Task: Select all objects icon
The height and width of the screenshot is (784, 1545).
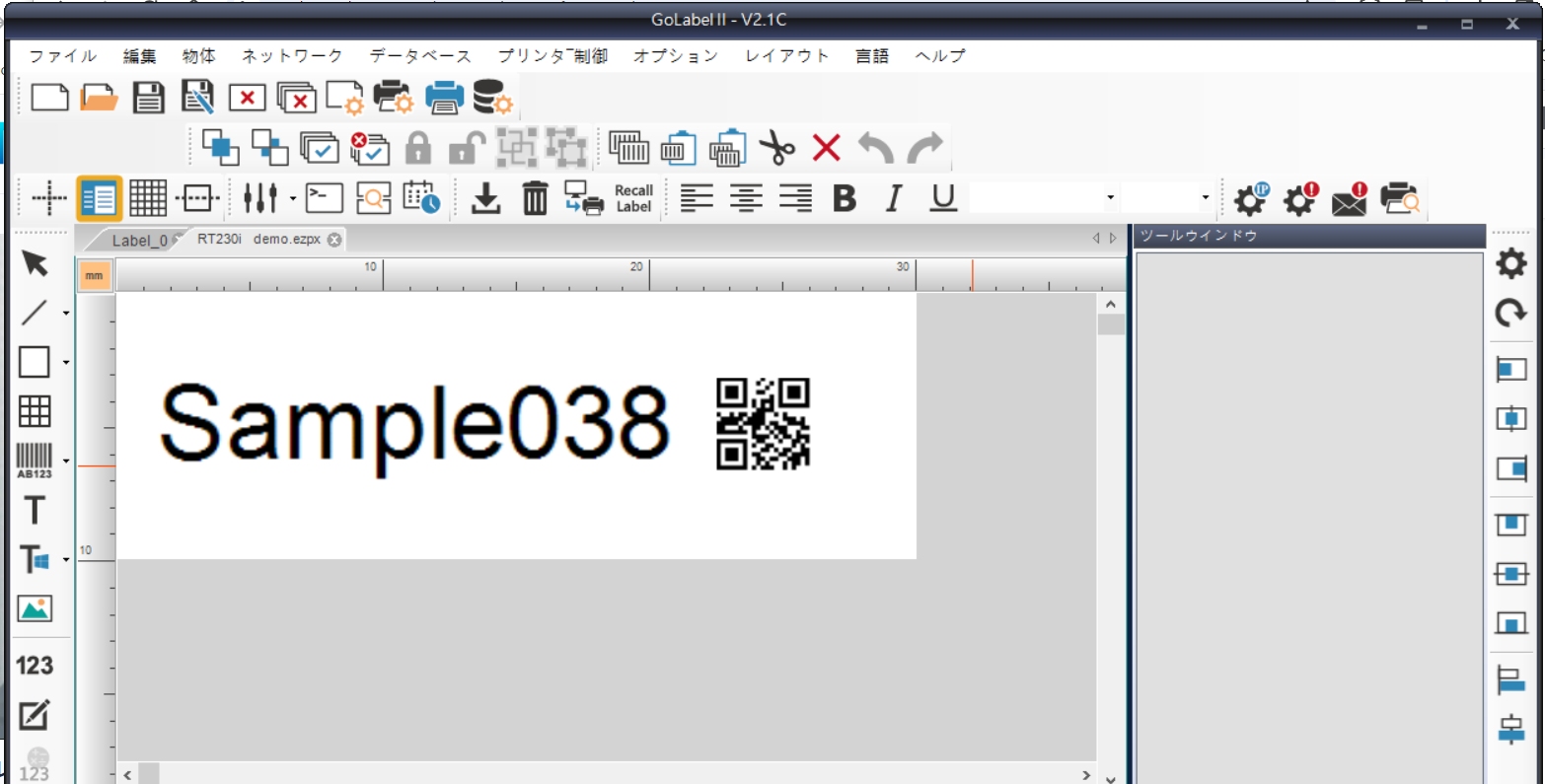Action: (320, 148)
